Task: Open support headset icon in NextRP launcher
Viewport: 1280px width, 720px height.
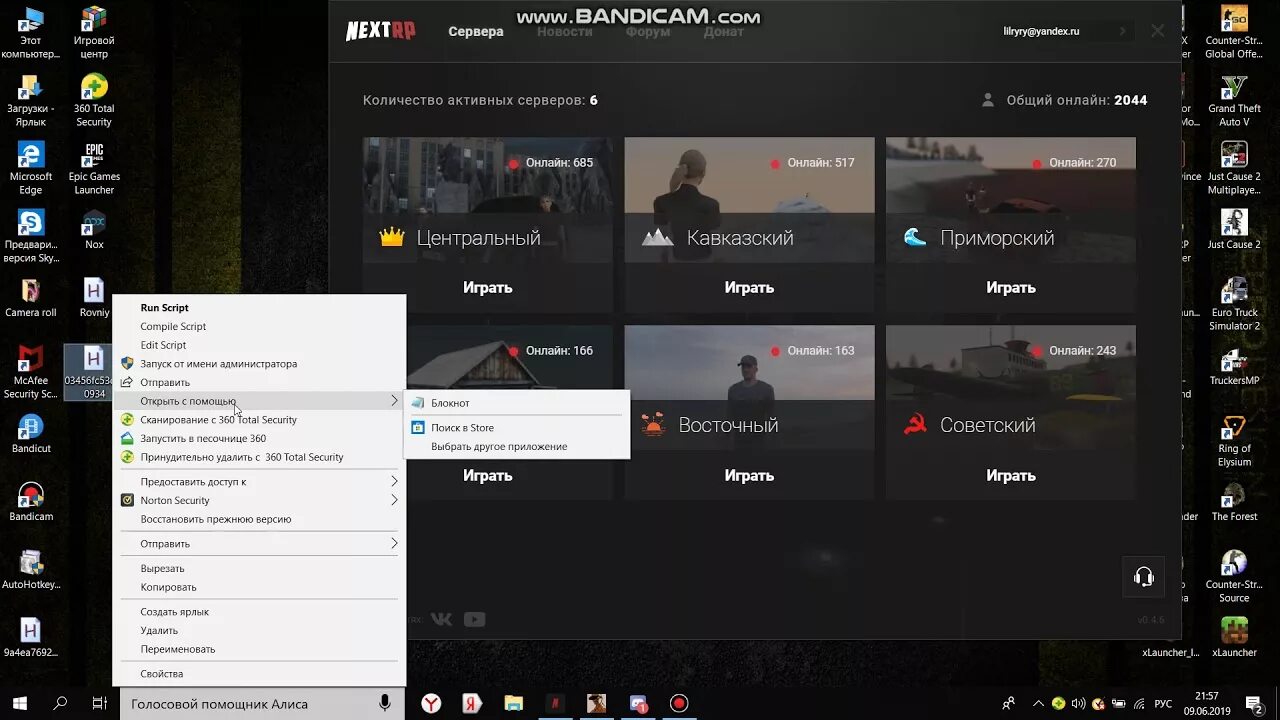Action: click(1144, 577)
